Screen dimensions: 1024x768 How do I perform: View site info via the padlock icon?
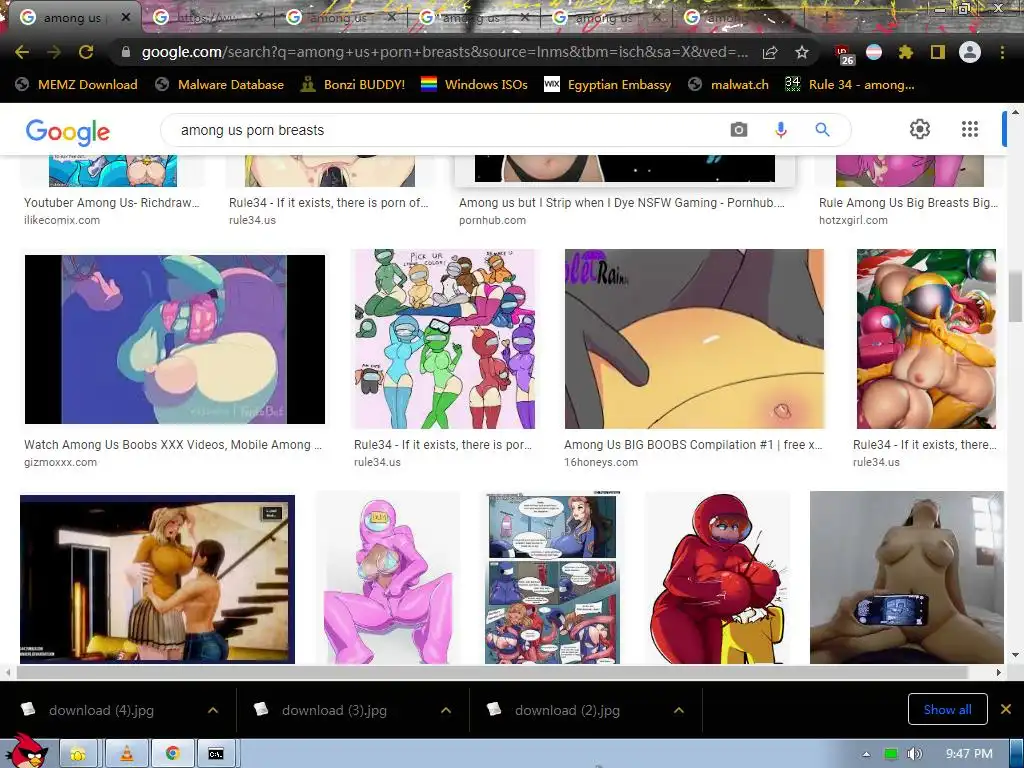tap(126, 52)
